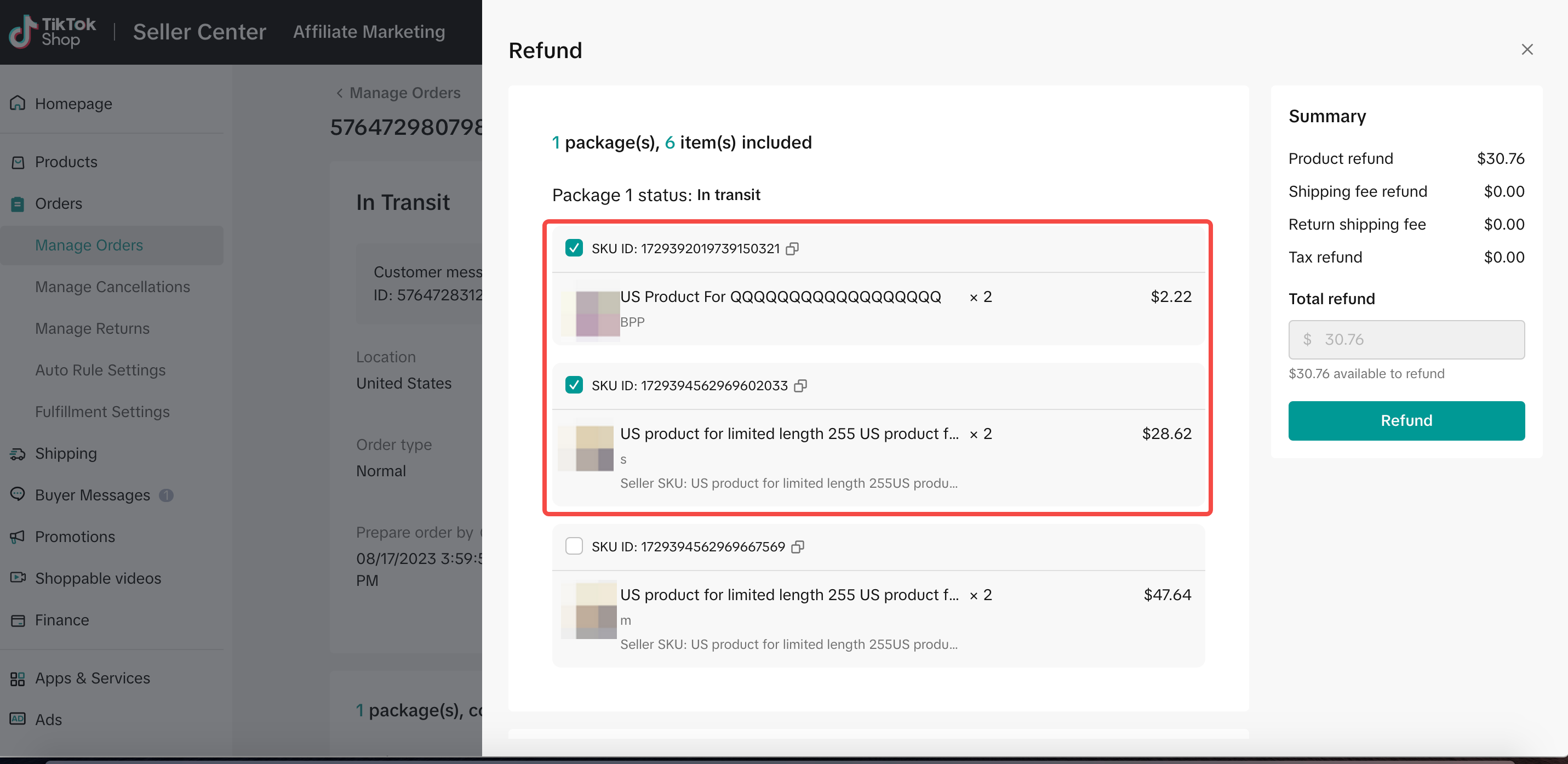The width and height of the screenshot is (1568, 764).
Task: Select the $47.64 product checkbox
Action: click(574, 546)
